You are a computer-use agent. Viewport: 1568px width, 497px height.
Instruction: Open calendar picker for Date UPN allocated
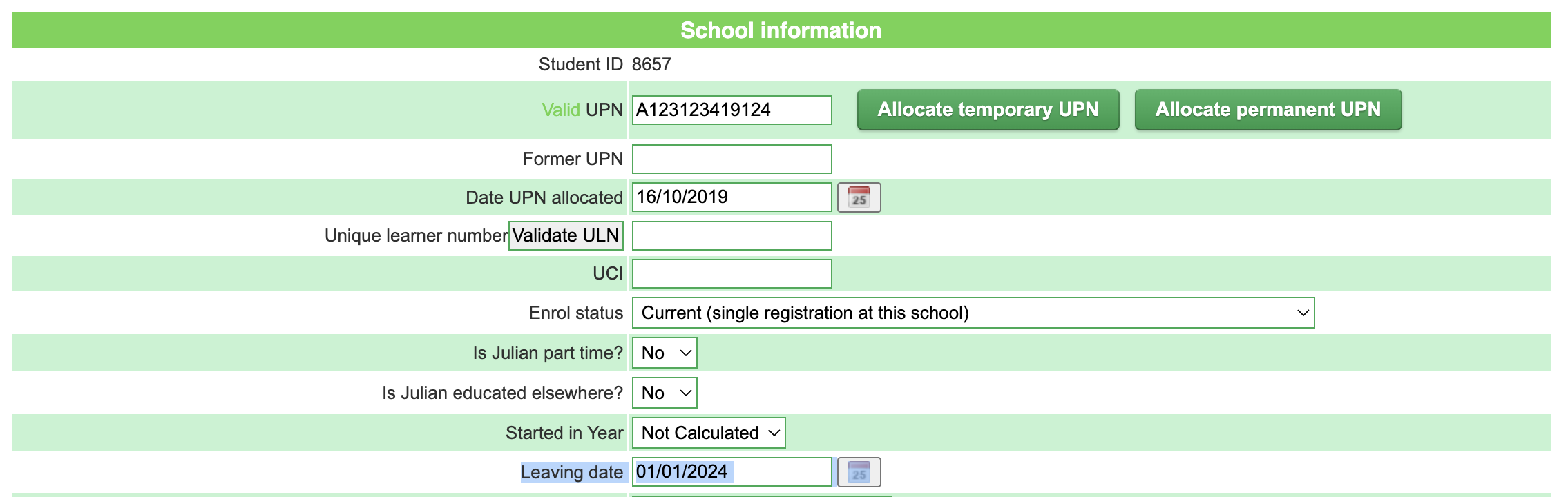859,197
